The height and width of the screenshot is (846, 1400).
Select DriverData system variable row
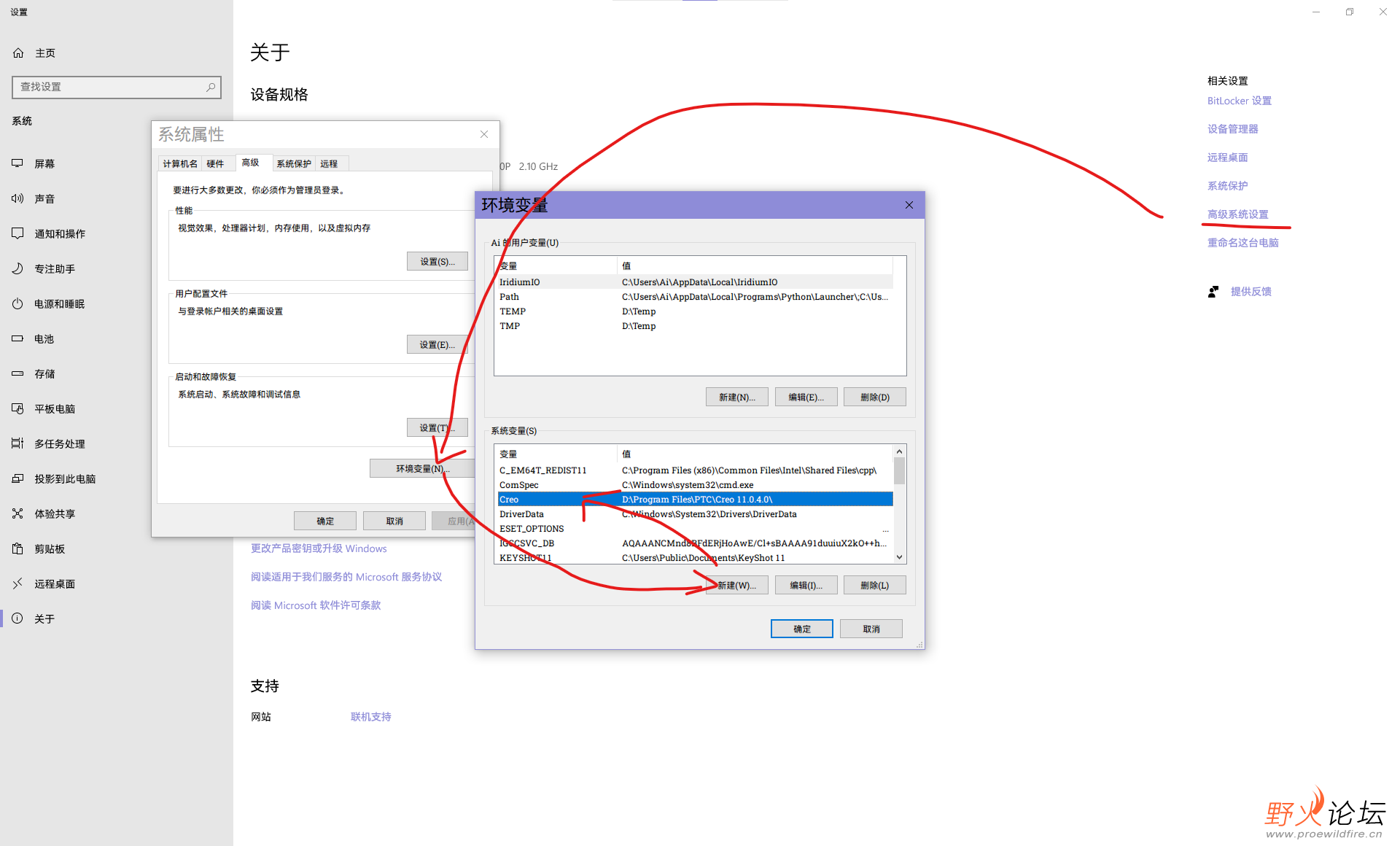[x=695, y=513]
